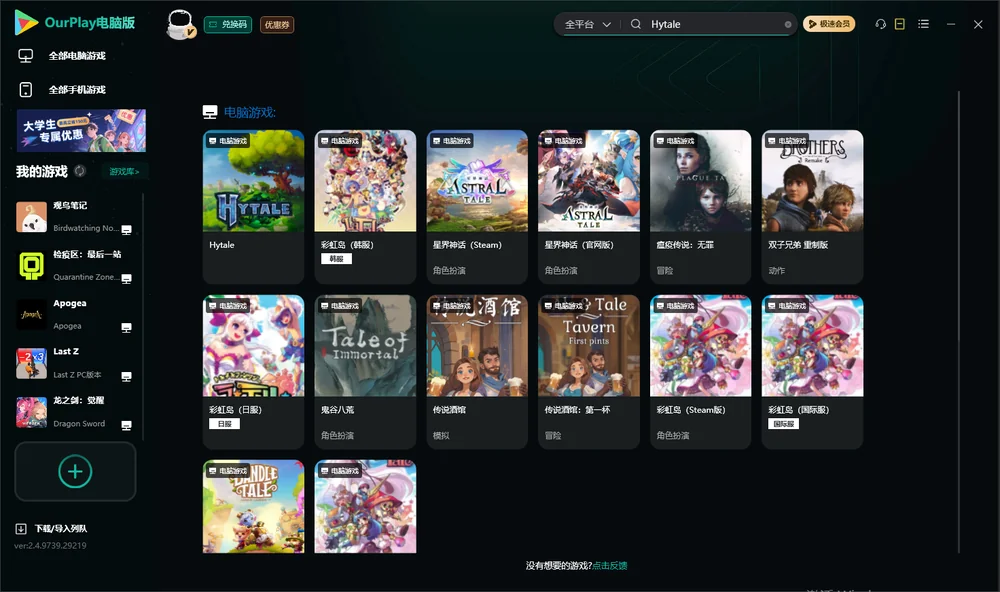Viewport: 1000px width, 592px height.
Task: Click the 日服 tag on the 彩虹岛 card
Action: pos(224,424)
